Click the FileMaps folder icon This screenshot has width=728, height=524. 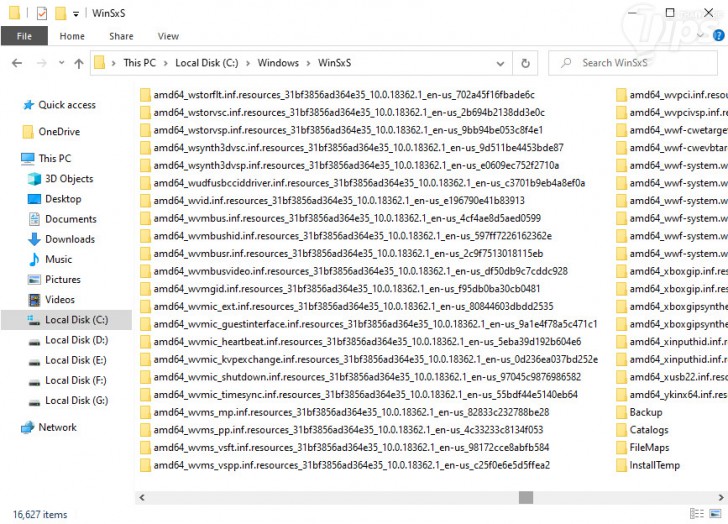(x=621, y=447)
